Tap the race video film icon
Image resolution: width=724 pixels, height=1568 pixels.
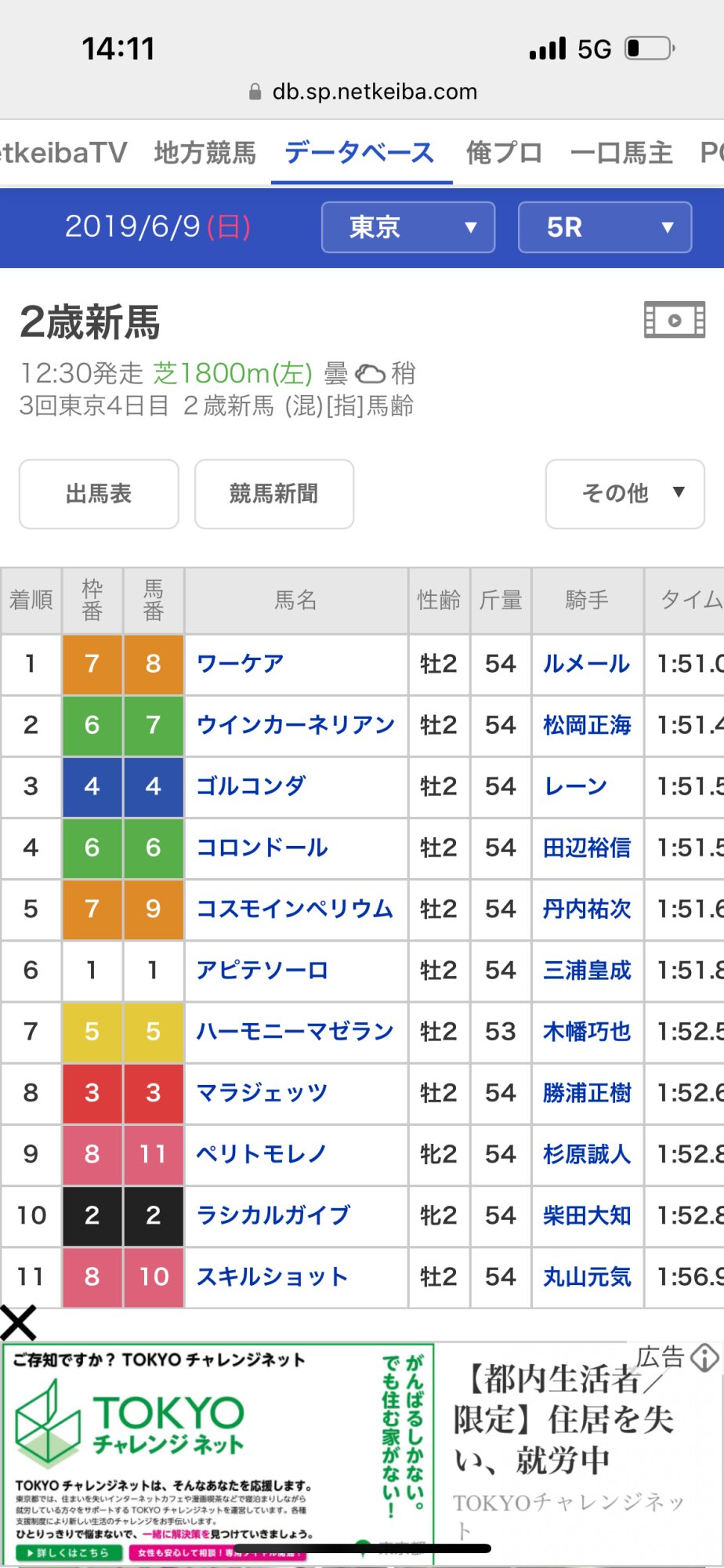pyautogui.click(x=674, y=320)
